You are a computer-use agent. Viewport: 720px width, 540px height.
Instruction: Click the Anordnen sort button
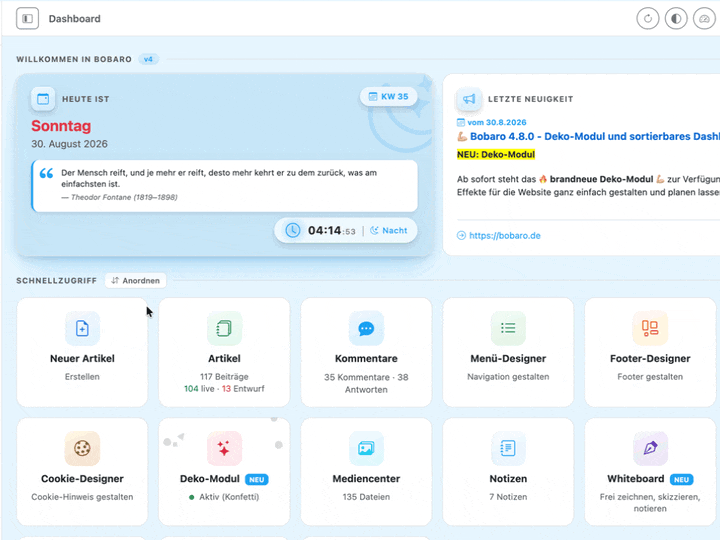[135, 281]
